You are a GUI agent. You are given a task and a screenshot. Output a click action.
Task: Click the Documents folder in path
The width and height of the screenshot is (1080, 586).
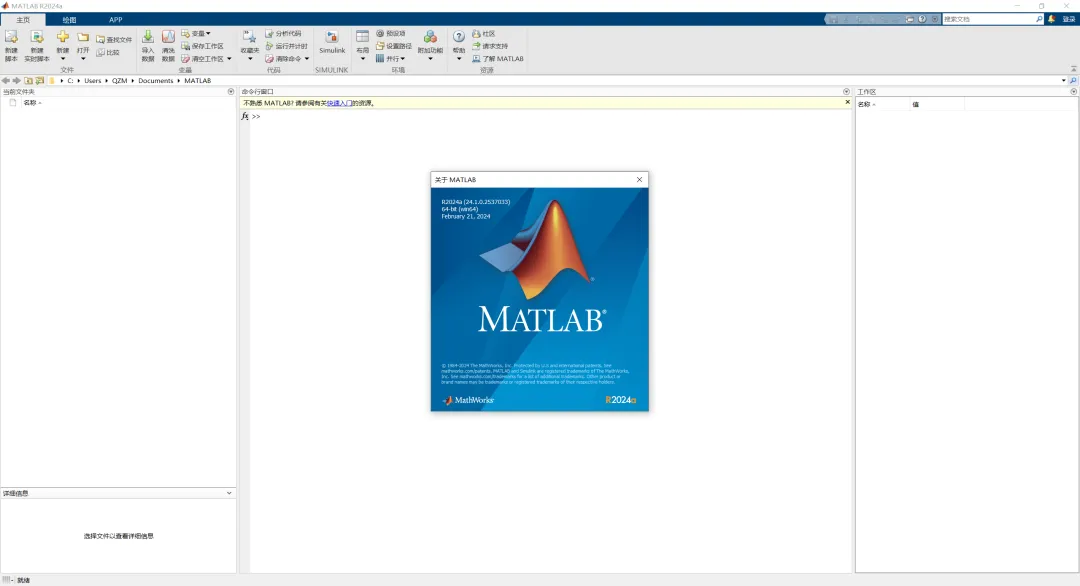coord(156,81)
